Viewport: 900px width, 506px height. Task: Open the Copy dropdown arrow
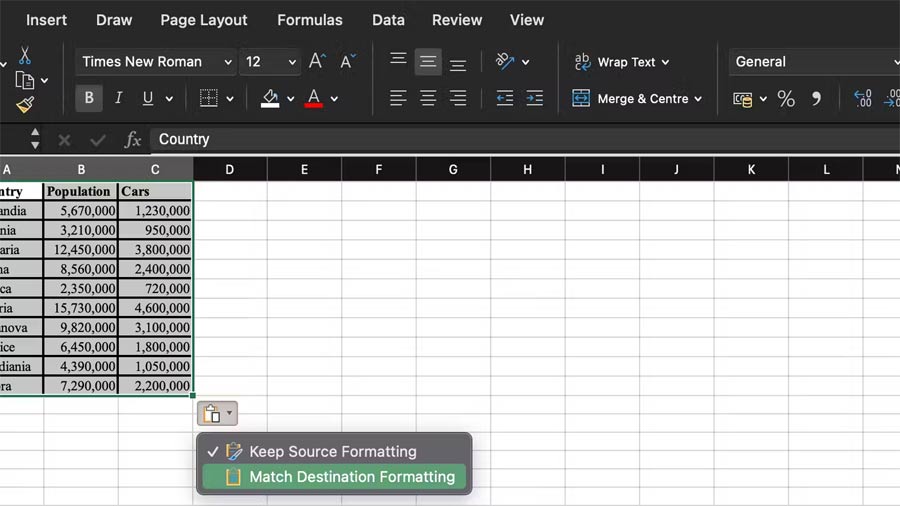(44, 81)
